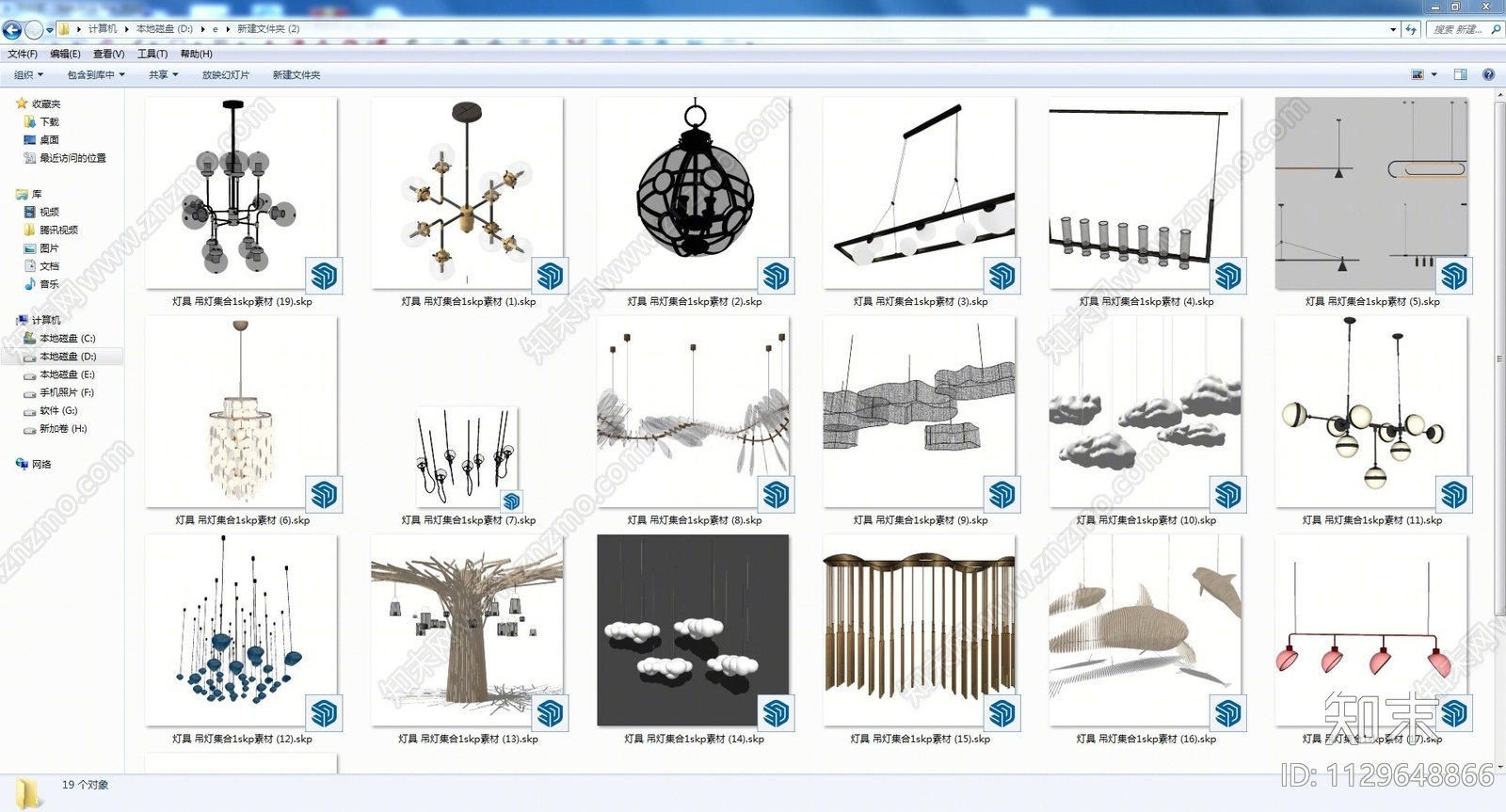The image size is (1506, 812).
Task: Select cloud lamps thumbnail (10).skp
Action: point(1146,412)
